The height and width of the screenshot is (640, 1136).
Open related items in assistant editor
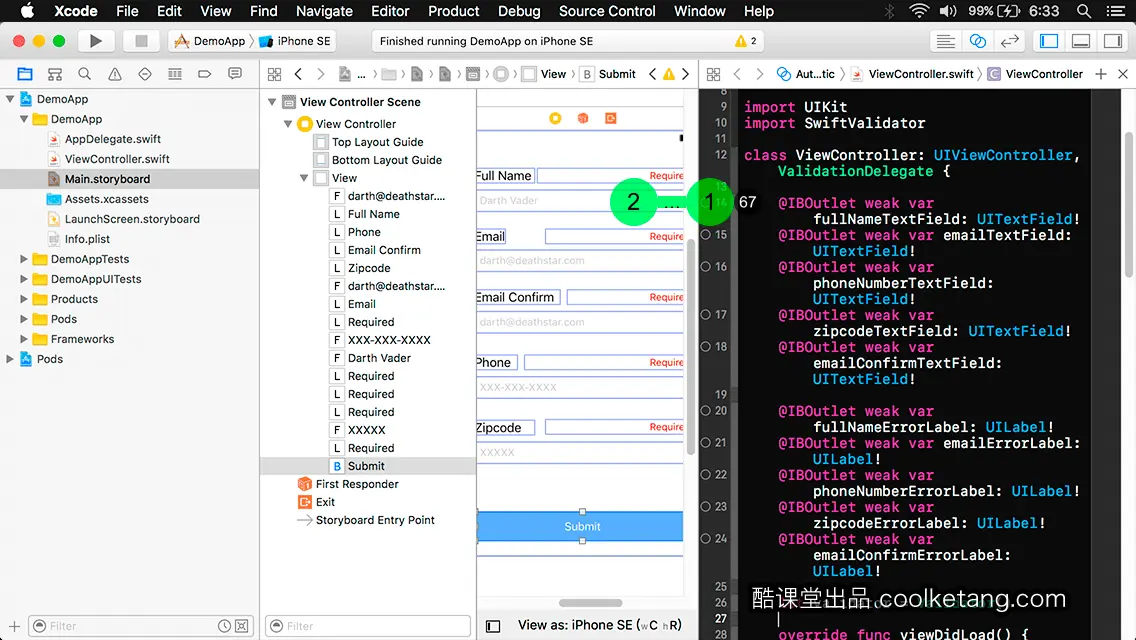pyautogui.click(x=714, y=74)
